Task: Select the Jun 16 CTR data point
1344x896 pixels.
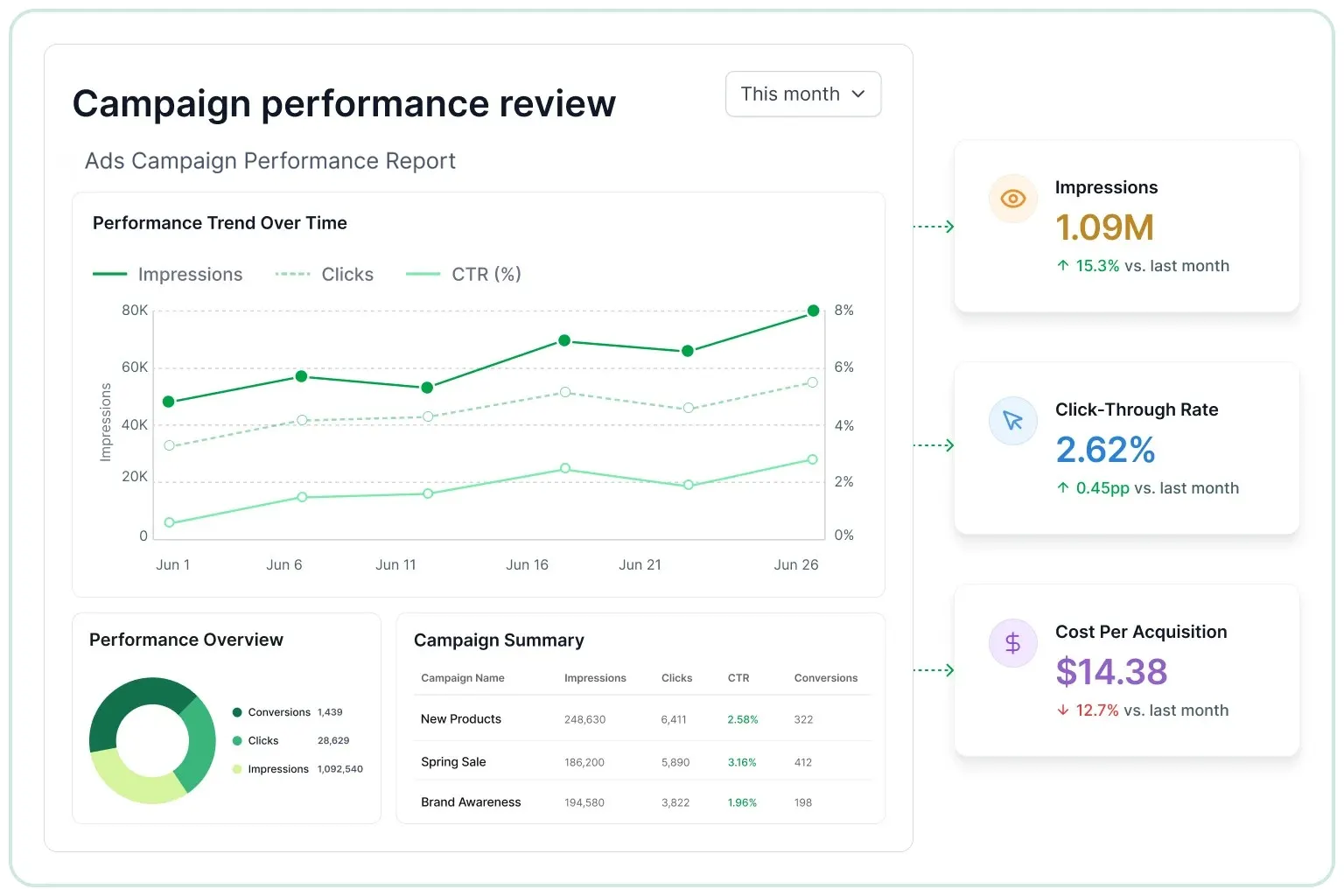Action: click(x=565, y=468)
